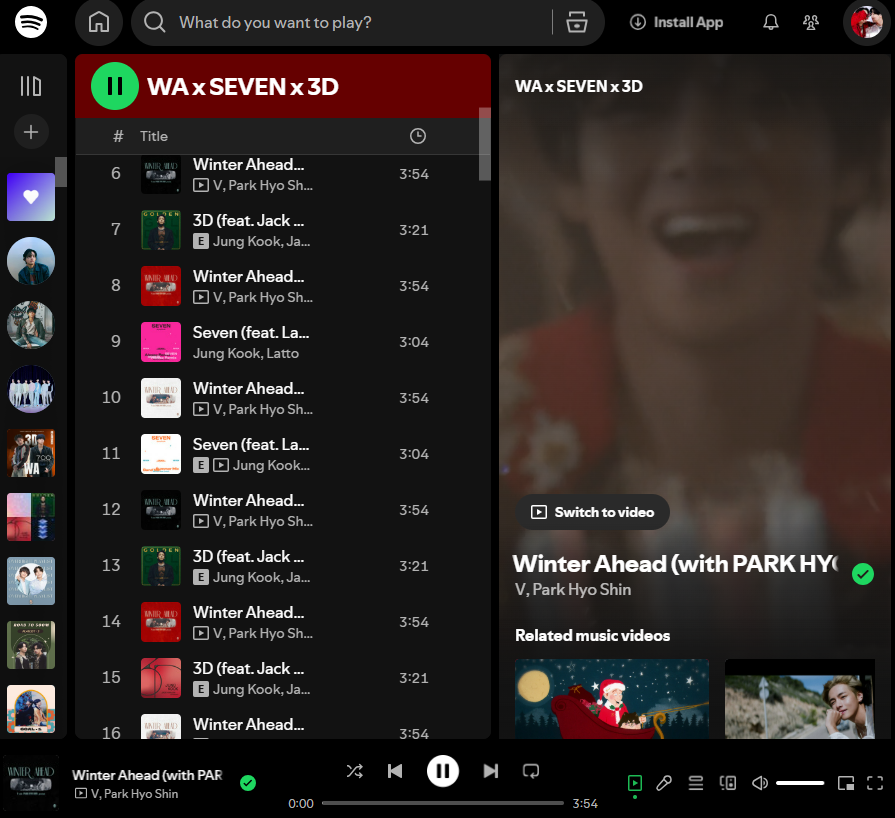The width and height of the screenshot is (895, 818).
Task: Open the Queue
Action: (x=696, y=783)
